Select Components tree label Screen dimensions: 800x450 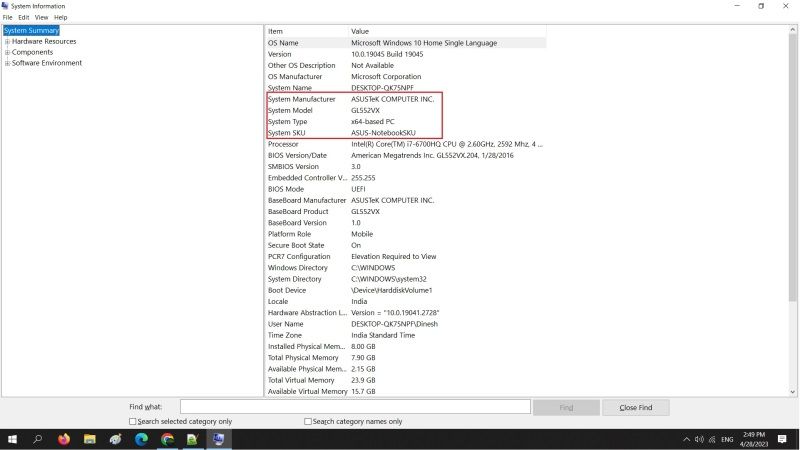(x=32, y=52)
